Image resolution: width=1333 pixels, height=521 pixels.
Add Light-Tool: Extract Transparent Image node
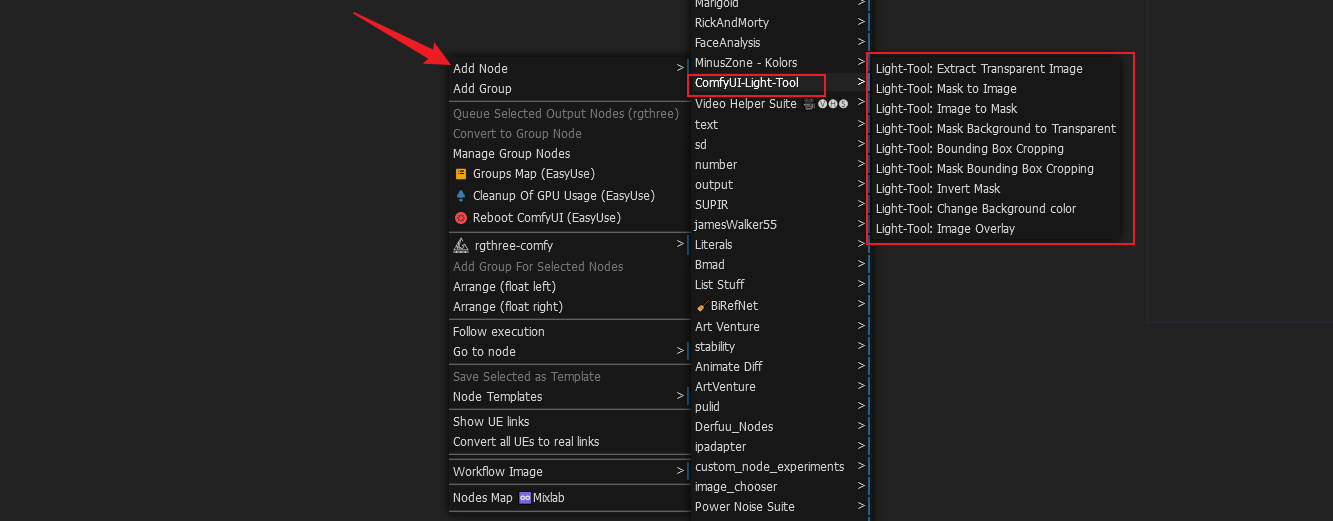997,69
